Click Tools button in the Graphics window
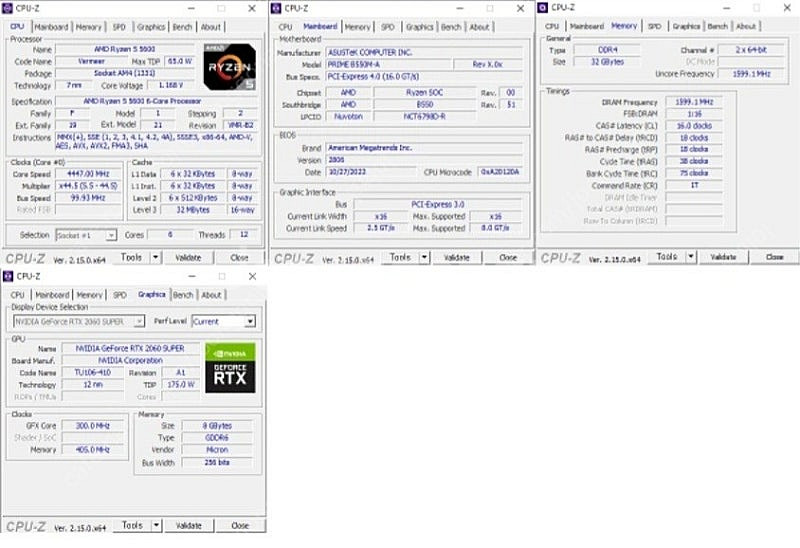This screenshot has width=800, height=548. pyautogui.click(x=132, y=525)
